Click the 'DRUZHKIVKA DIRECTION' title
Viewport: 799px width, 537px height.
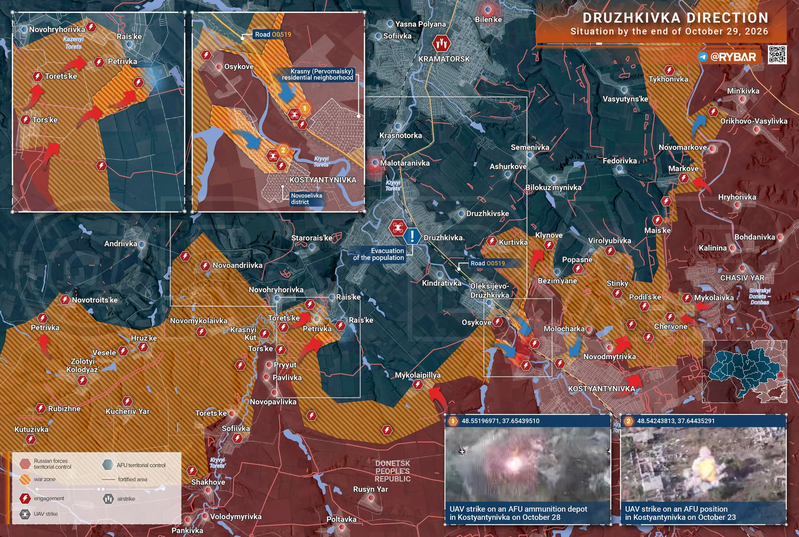coord(675,18)
